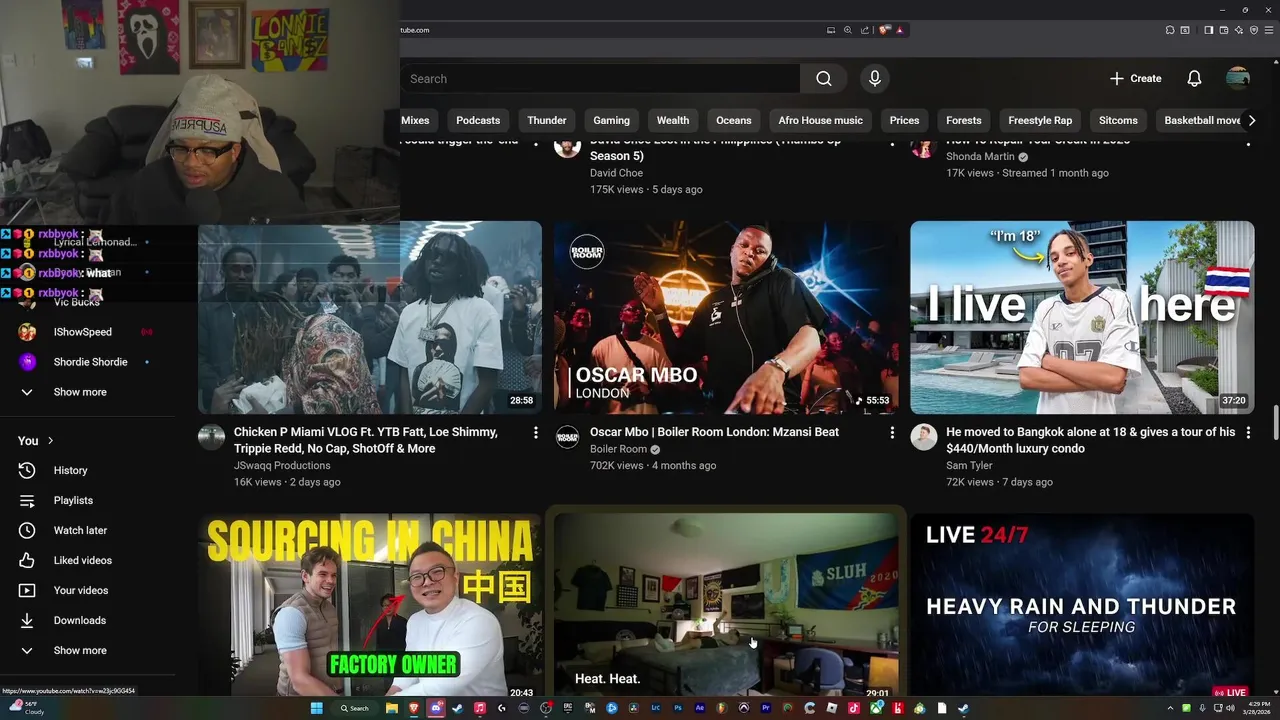
Task: Expand the You section chevron
Action: click(50, 441)
